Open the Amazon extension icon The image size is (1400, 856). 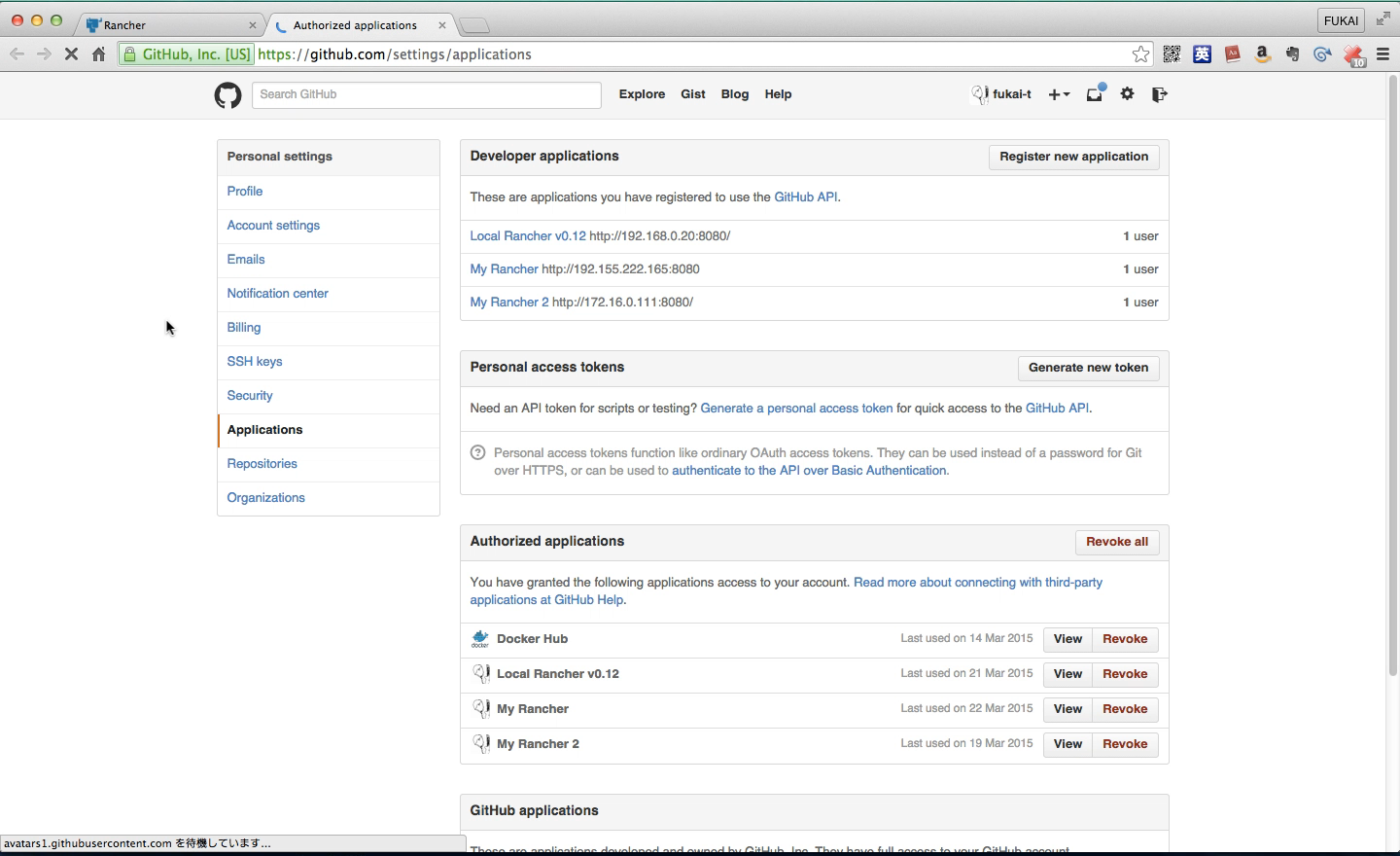click(x=1263, y=54)
